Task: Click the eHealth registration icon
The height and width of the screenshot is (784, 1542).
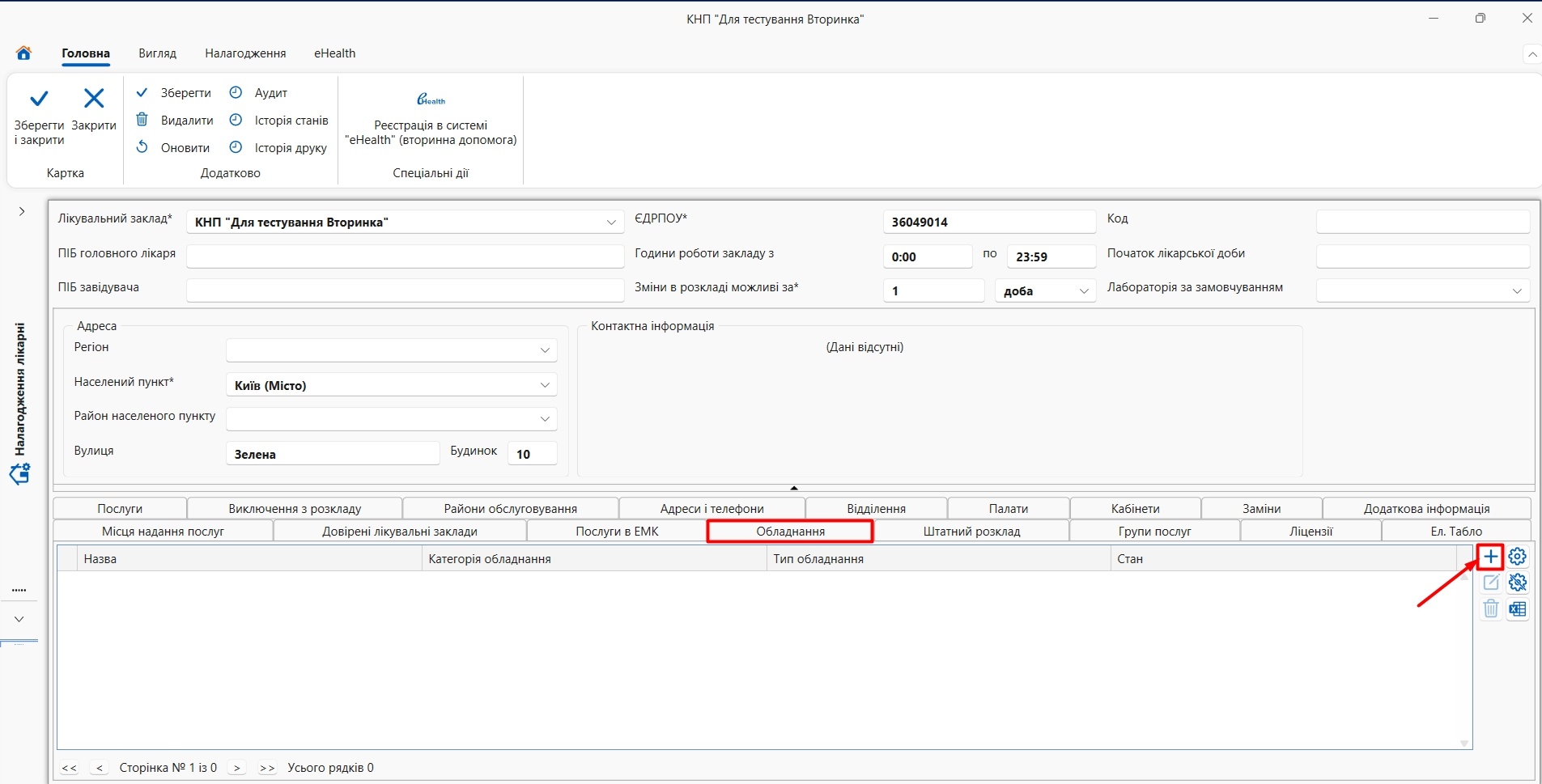Action: click(x=431, y=100)
